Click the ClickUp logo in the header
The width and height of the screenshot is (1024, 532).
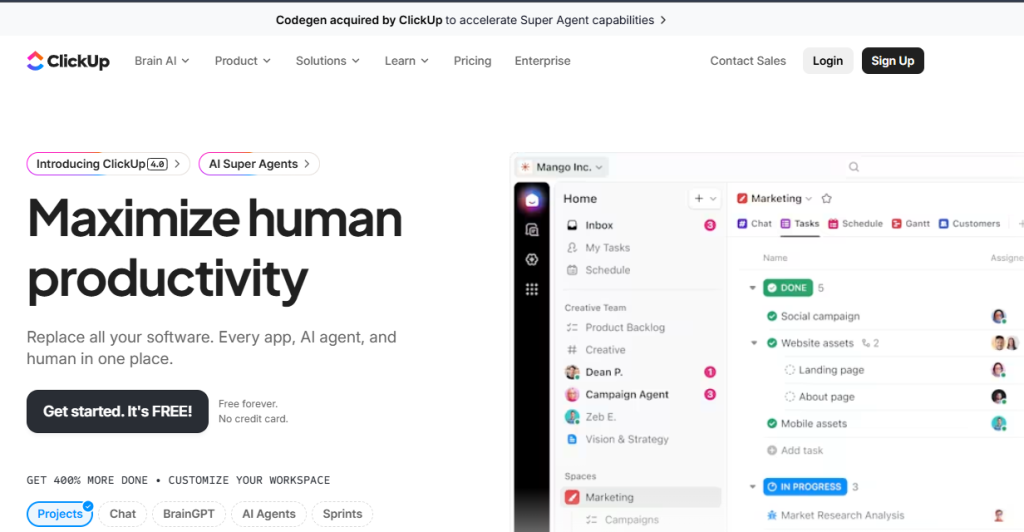(68, 61)
